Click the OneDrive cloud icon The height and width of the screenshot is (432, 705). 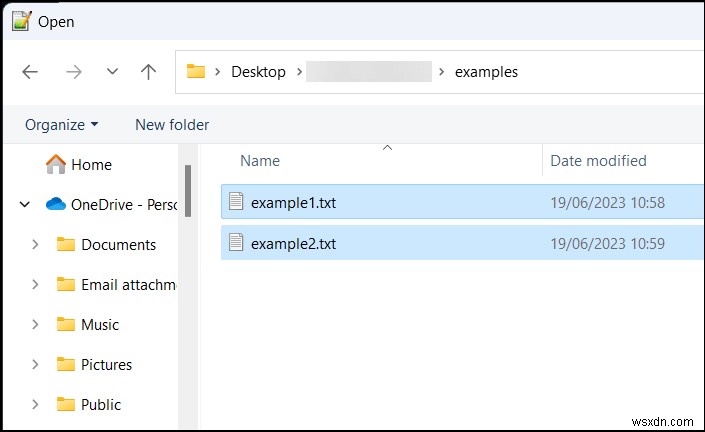pos(56,204)
